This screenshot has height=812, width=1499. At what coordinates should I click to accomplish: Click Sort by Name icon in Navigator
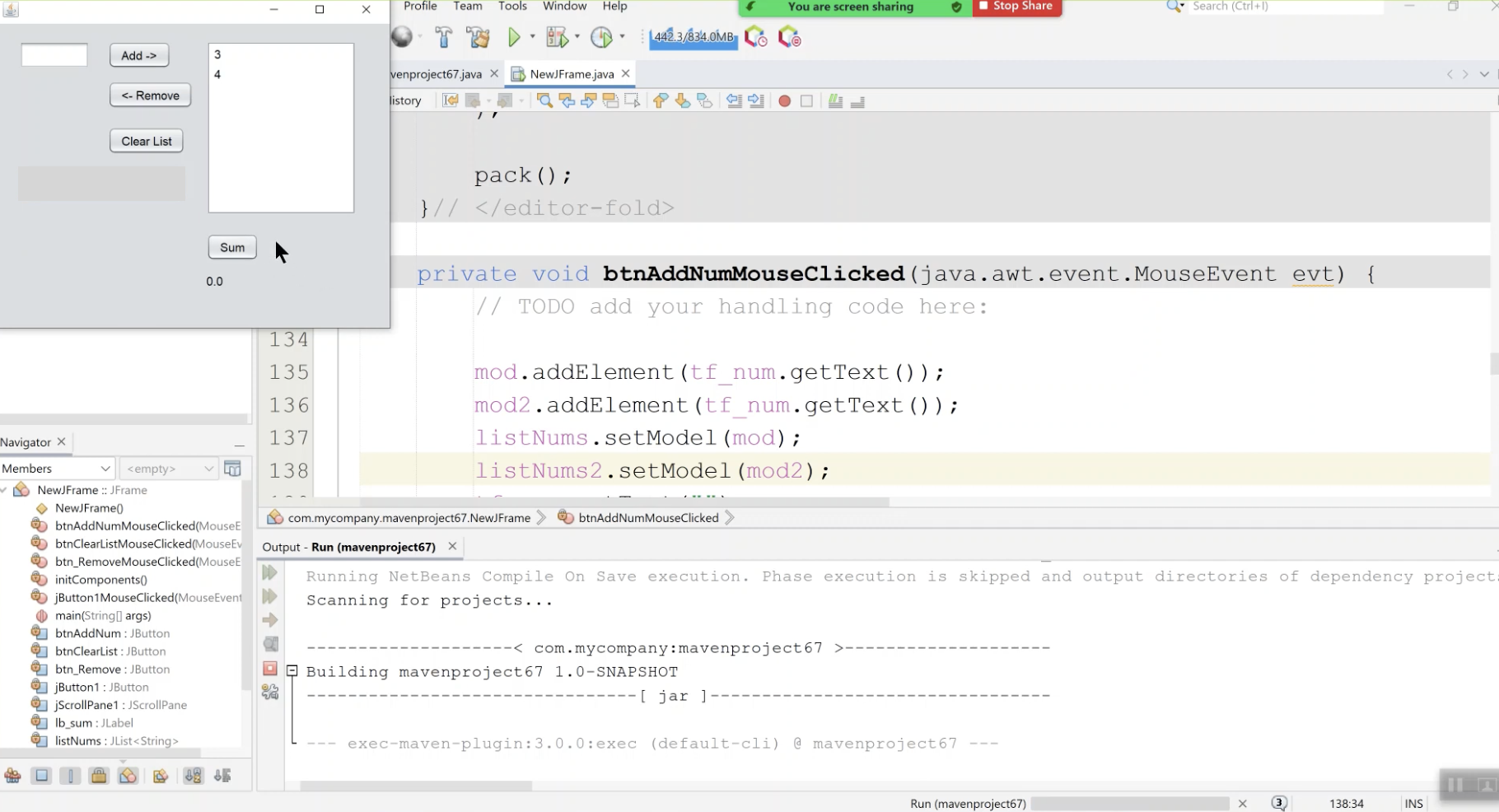(194, 776)
